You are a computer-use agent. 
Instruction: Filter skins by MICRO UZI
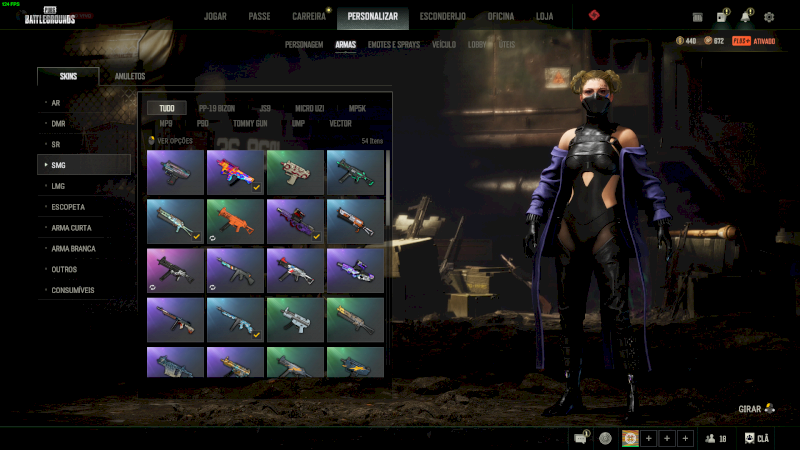(310, 108)
